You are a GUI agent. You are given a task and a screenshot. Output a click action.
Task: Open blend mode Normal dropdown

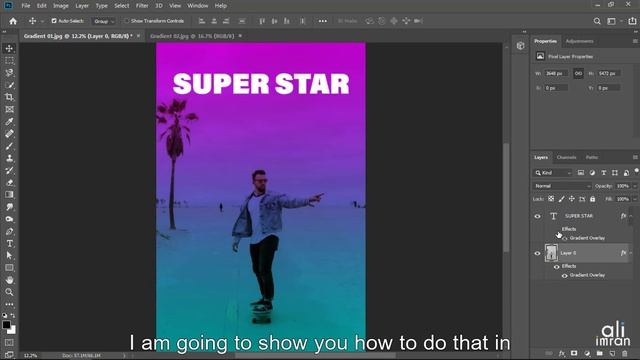click(x=562, y=186)
